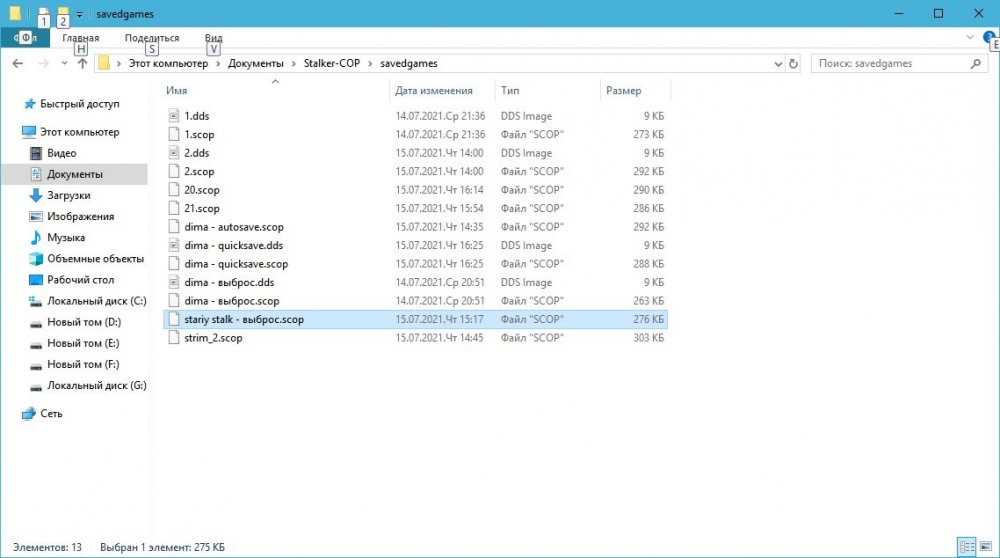This screenshot has width=1000, height=558.
Task: Open recent locations dropdown arrow
Action: [x=64, y=63]
